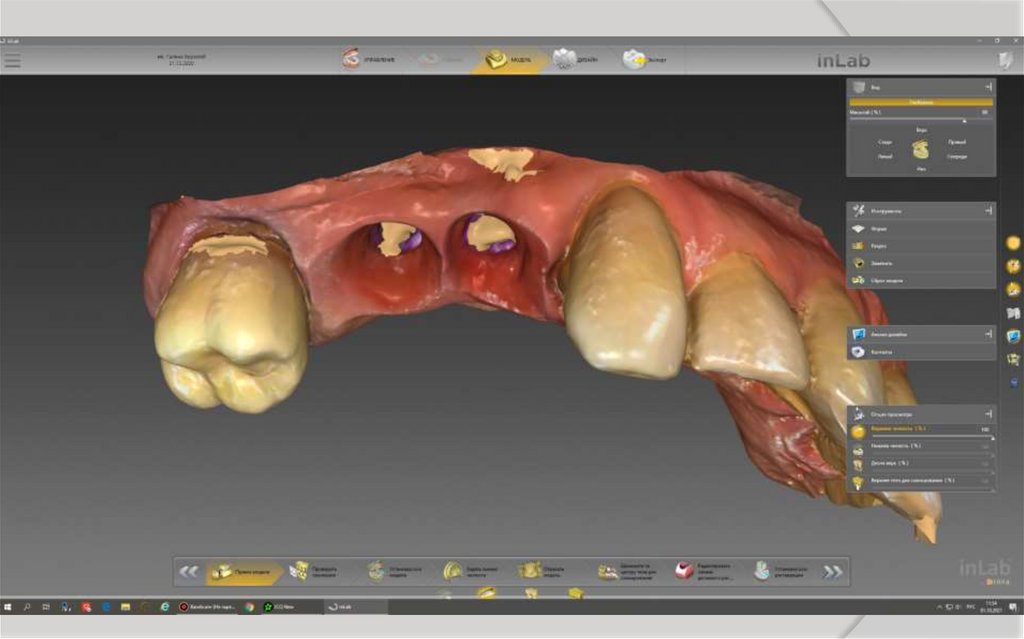The width and height of the screenshot is (1024, 639).
Task: Click the topmost gold sphere icon in side strip
Action: point(1013,243)
